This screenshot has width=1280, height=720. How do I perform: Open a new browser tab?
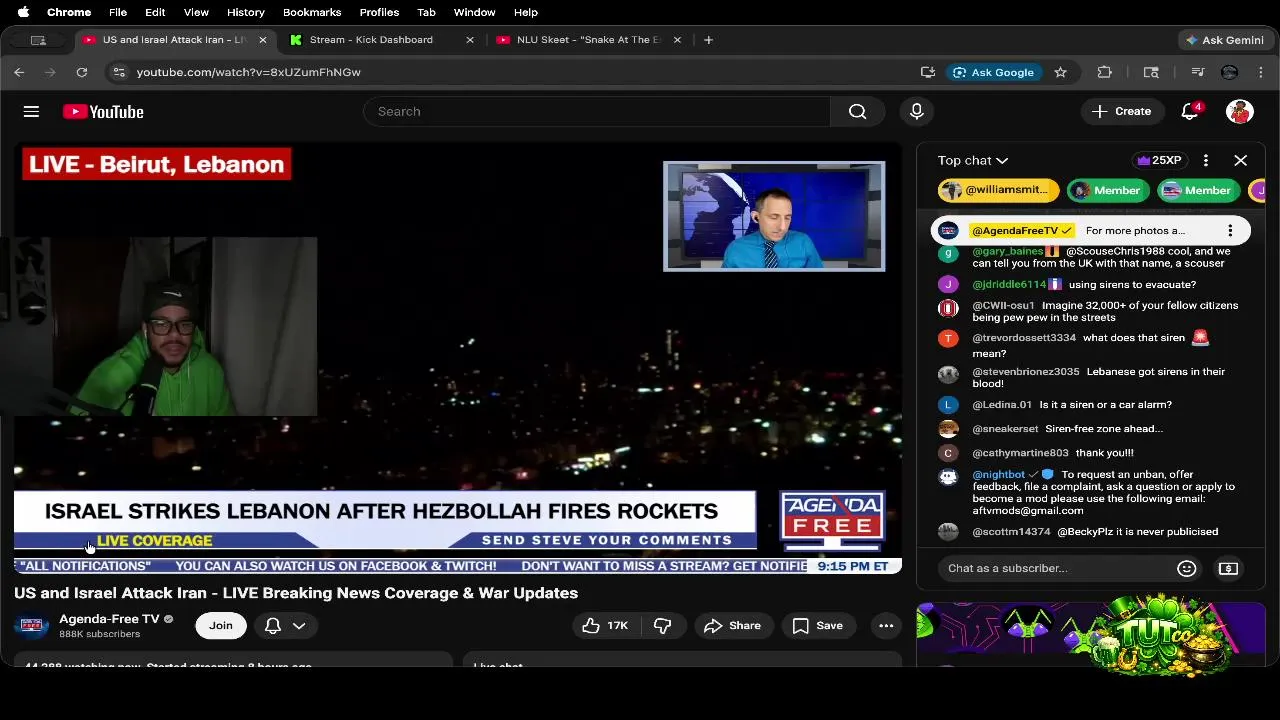click(x=708, y=40)
